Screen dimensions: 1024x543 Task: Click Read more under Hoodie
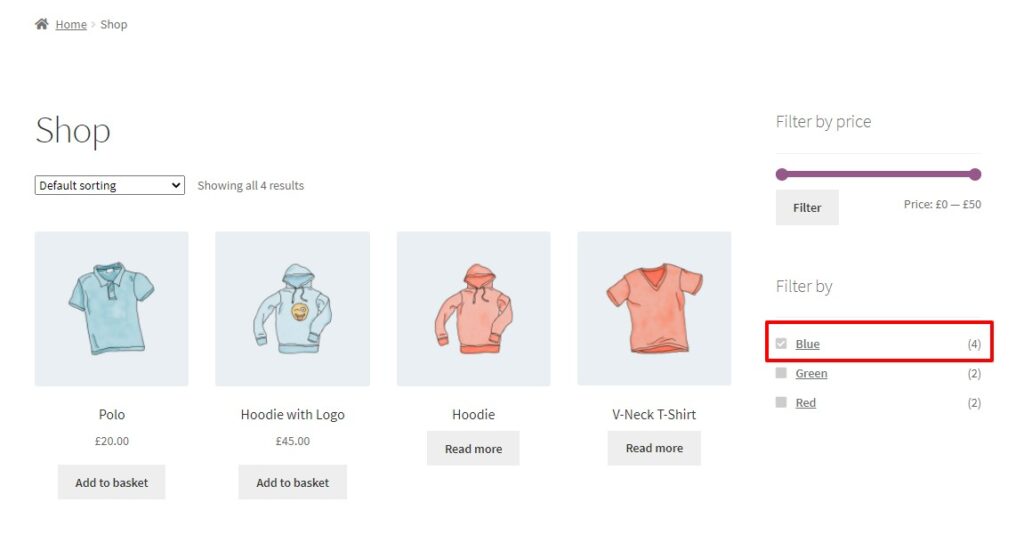coord(473,449)
